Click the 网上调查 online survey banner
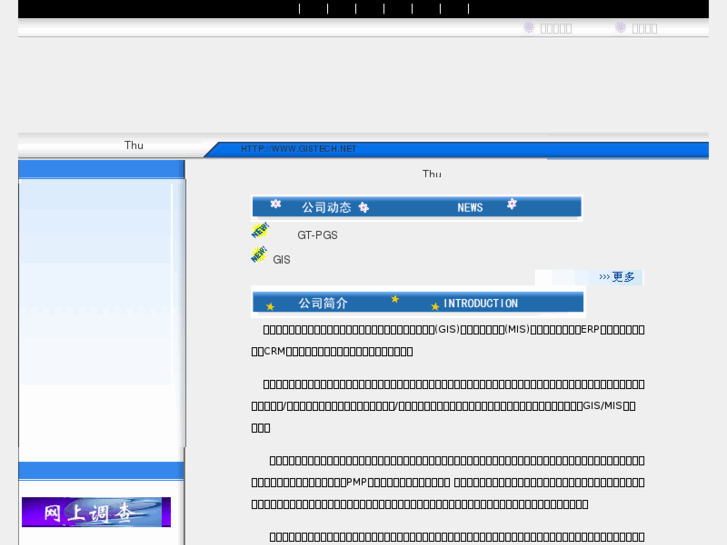Image resolution: width=727 pixels, height=545 pixels. point(96,512)
